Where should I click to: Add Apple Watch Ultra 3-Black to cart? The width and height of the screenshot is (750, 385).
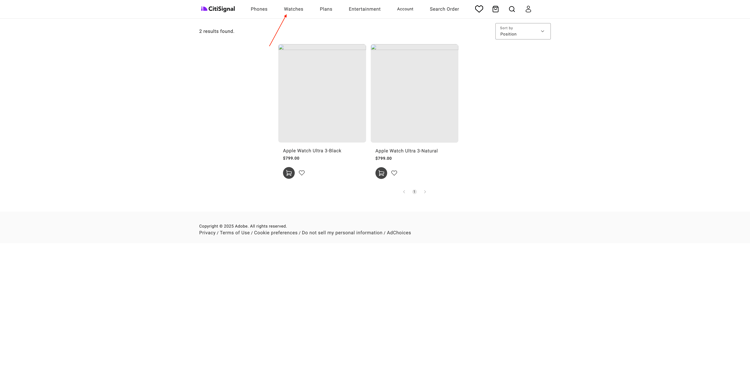(289, 173)
